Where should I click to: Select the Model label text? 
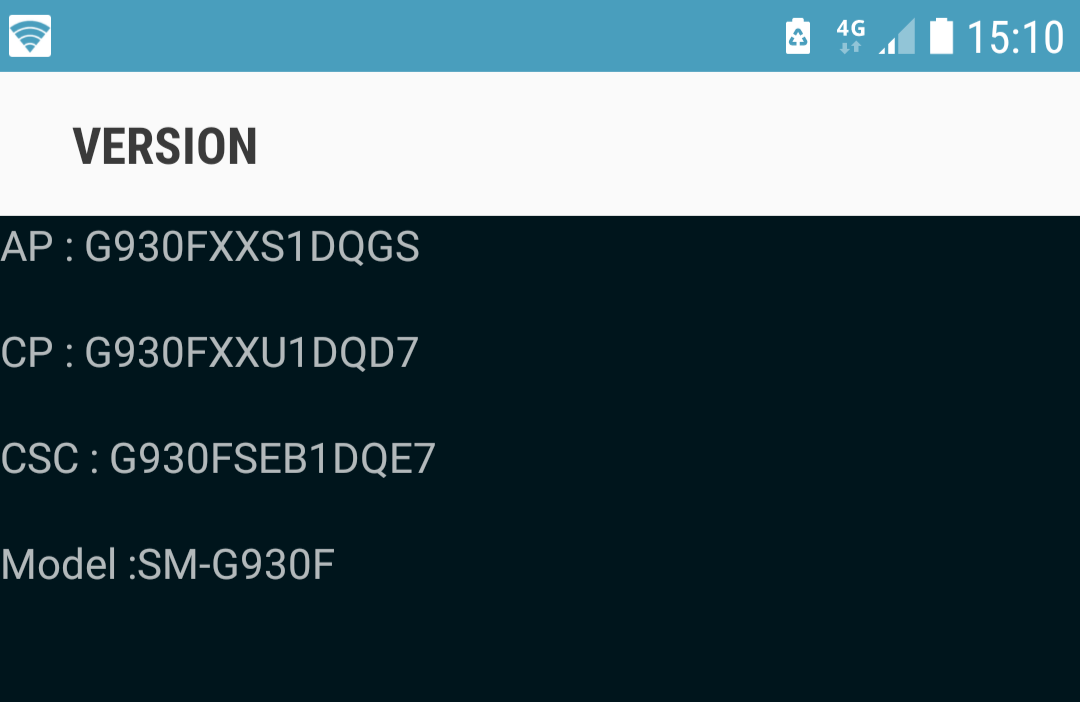click(59, 564)
